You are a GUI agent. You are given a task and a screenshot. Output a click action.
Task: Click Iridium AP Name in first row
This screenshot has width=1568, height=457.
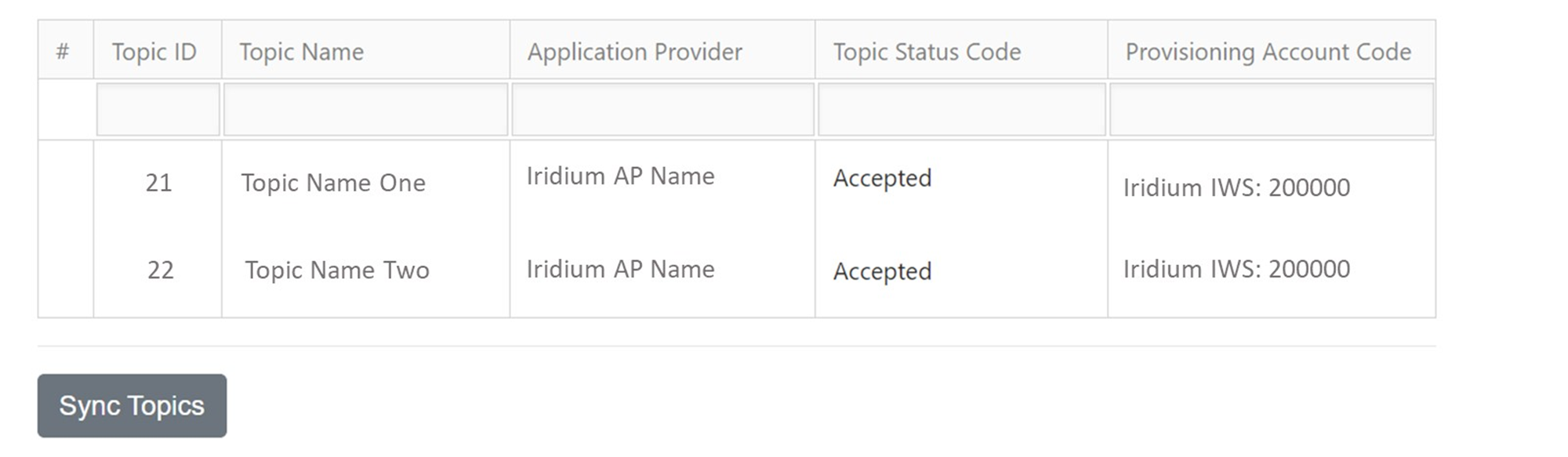620,176
